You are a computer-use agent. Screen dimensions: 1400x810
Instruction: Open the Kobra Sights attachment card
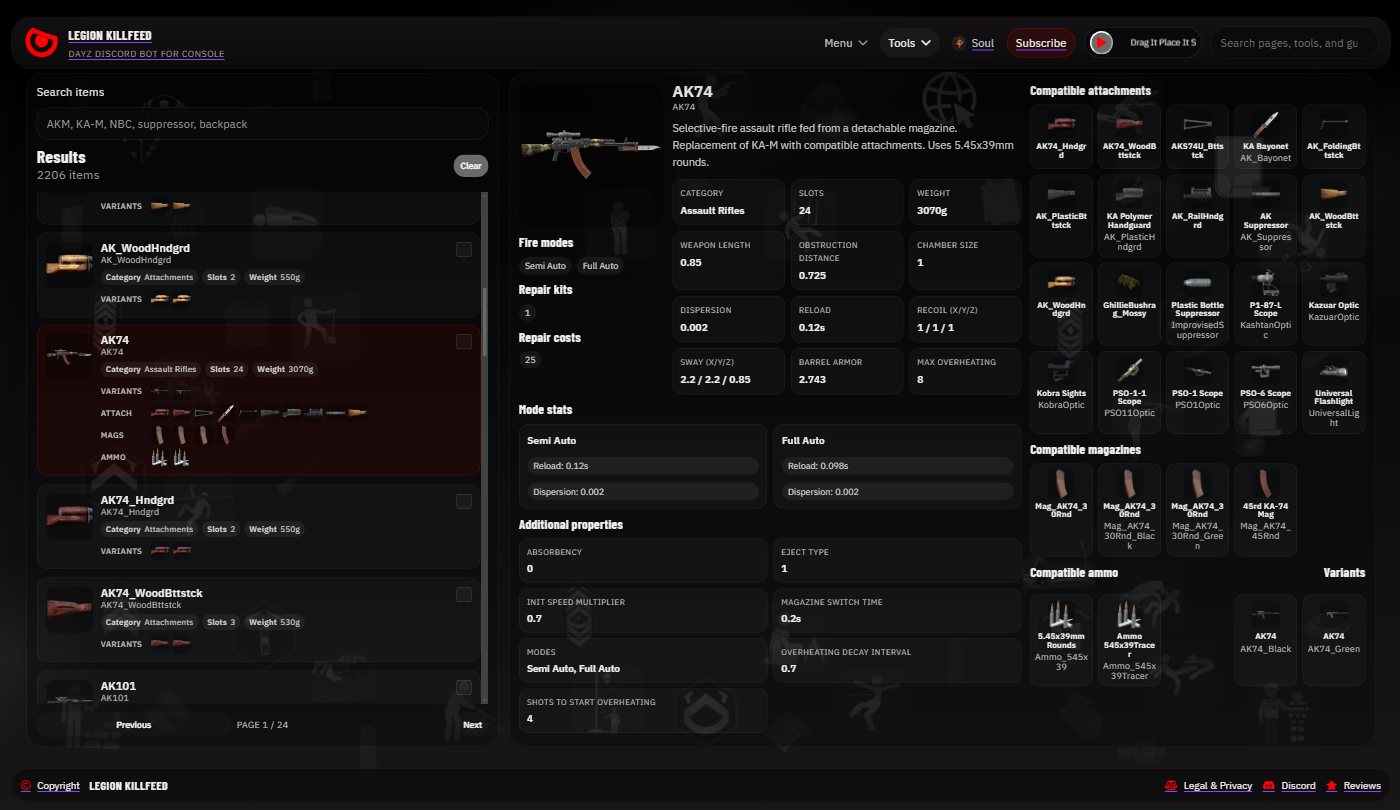pyautogui.click(x=1061, y=392)
